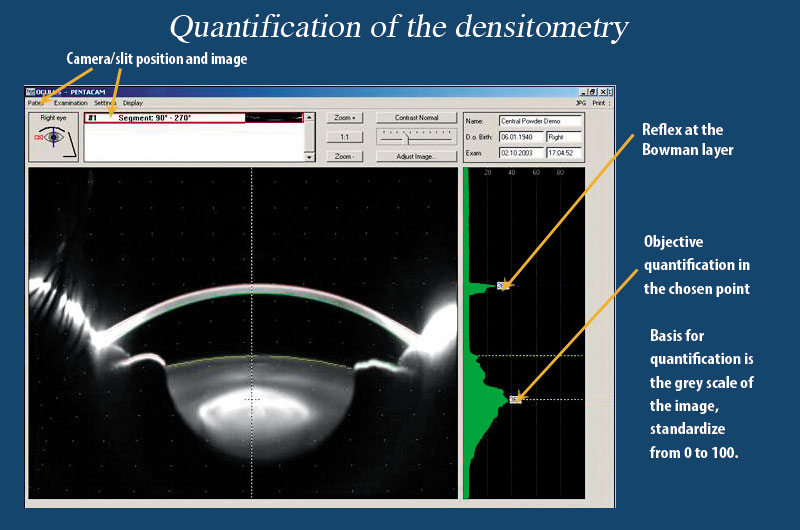Select the #1 Segment 90° - 270° row

[194, 118]
